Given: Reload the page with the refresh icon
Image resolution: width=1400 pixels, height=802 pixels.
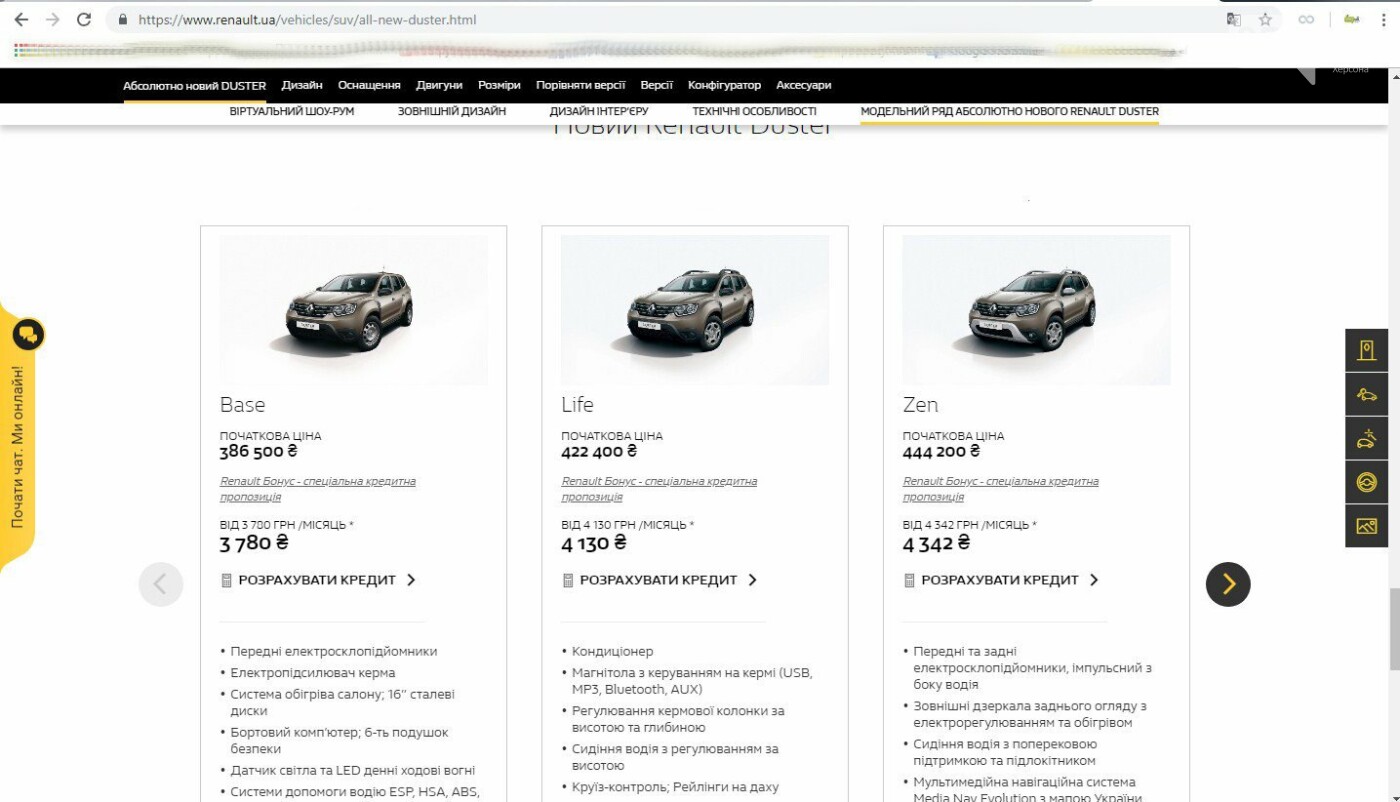Looking at the screenshot, I should click(x=84, y=19).
